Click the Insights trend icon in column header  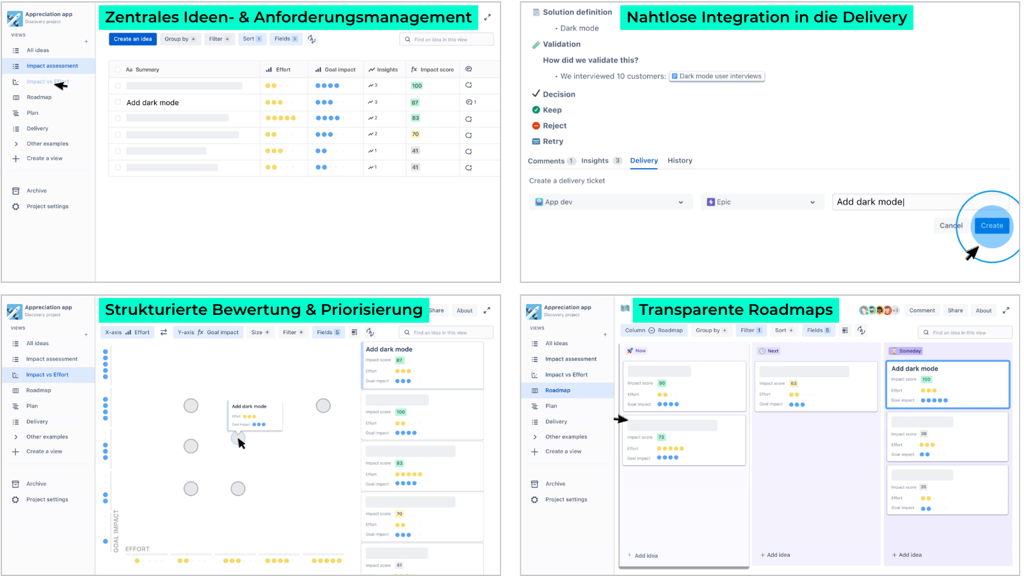tap(371, 69)
